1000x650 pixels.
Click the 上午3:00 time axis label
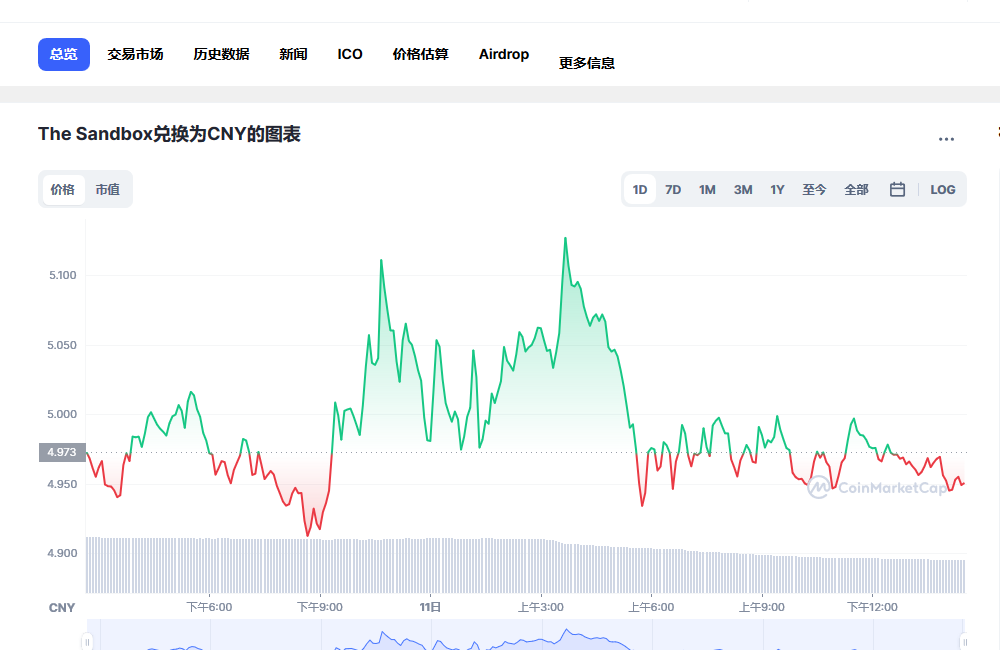[541, 607]
